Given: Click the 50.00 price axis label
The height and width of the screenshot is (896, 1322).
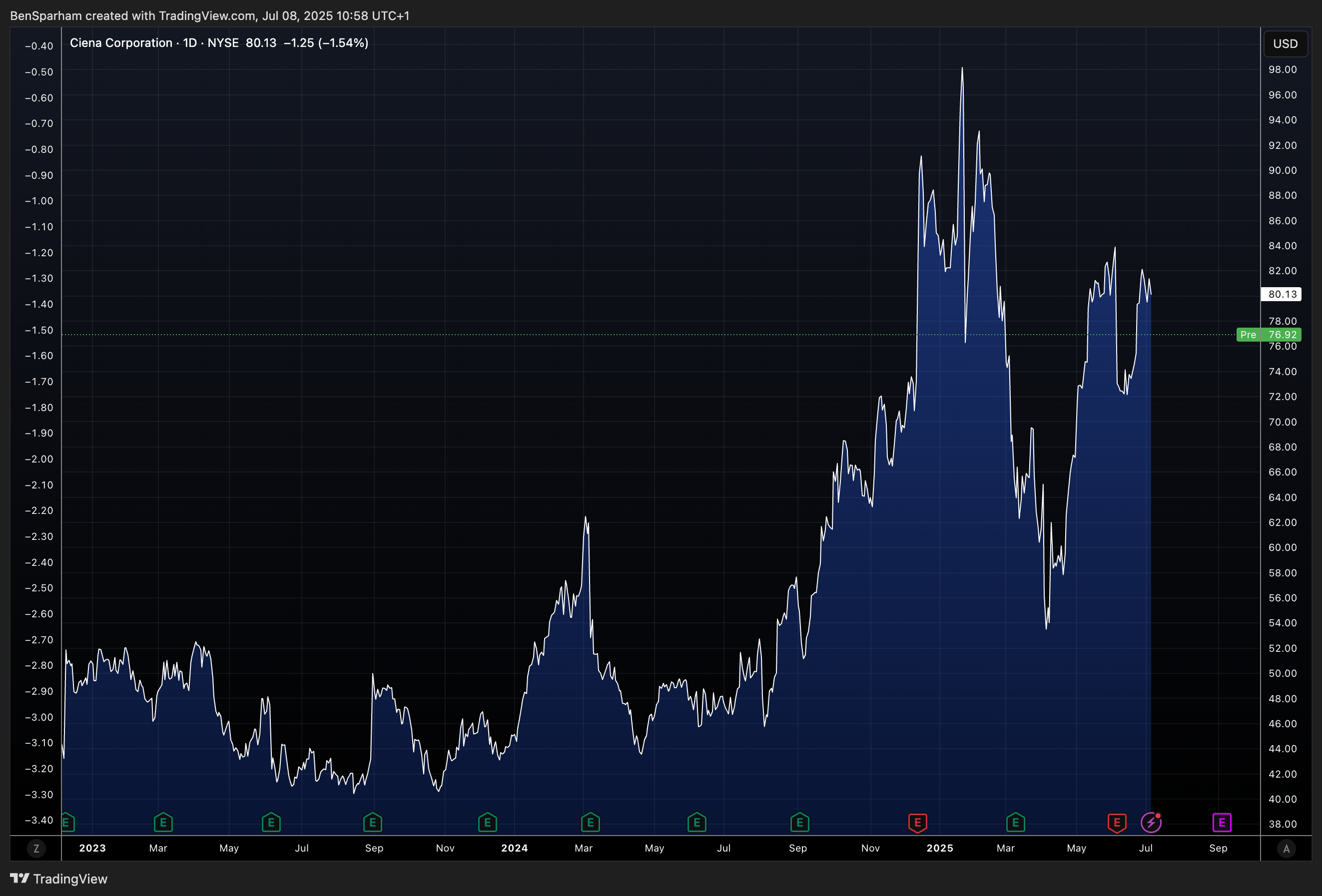Looking at the screenshot, I should [1283, 673].
